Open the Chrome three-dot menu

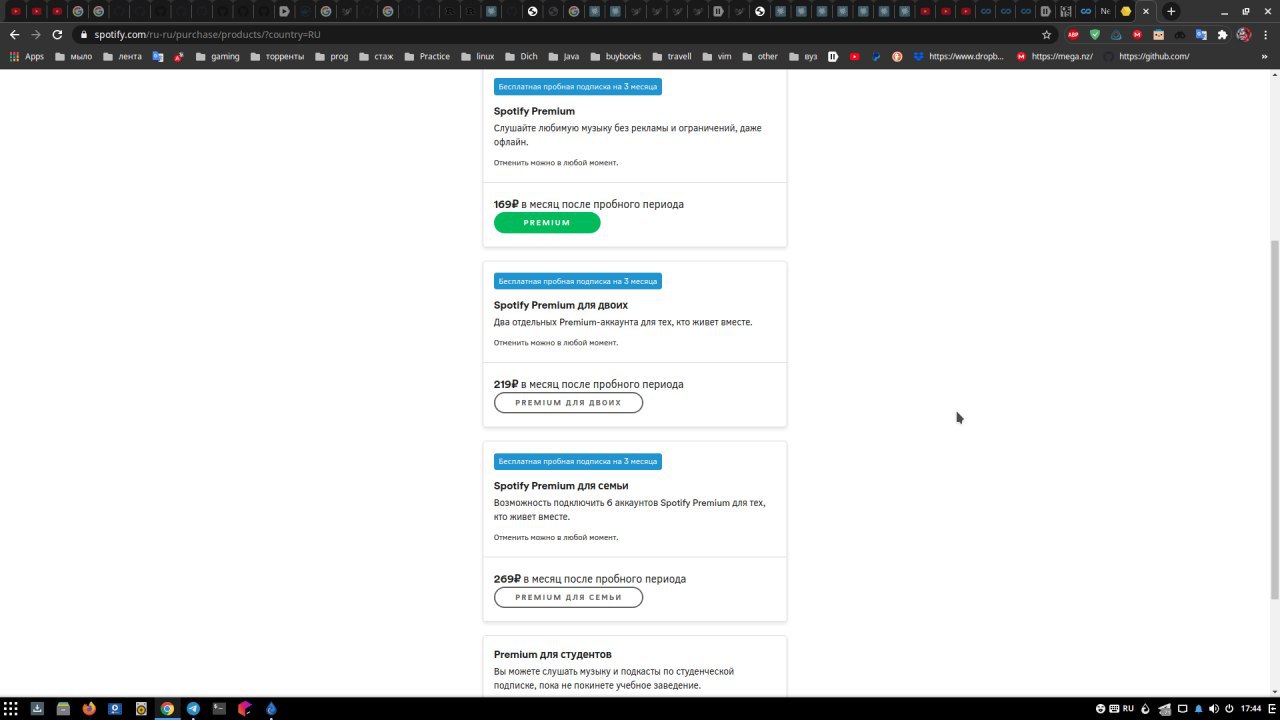point(1265,34)
